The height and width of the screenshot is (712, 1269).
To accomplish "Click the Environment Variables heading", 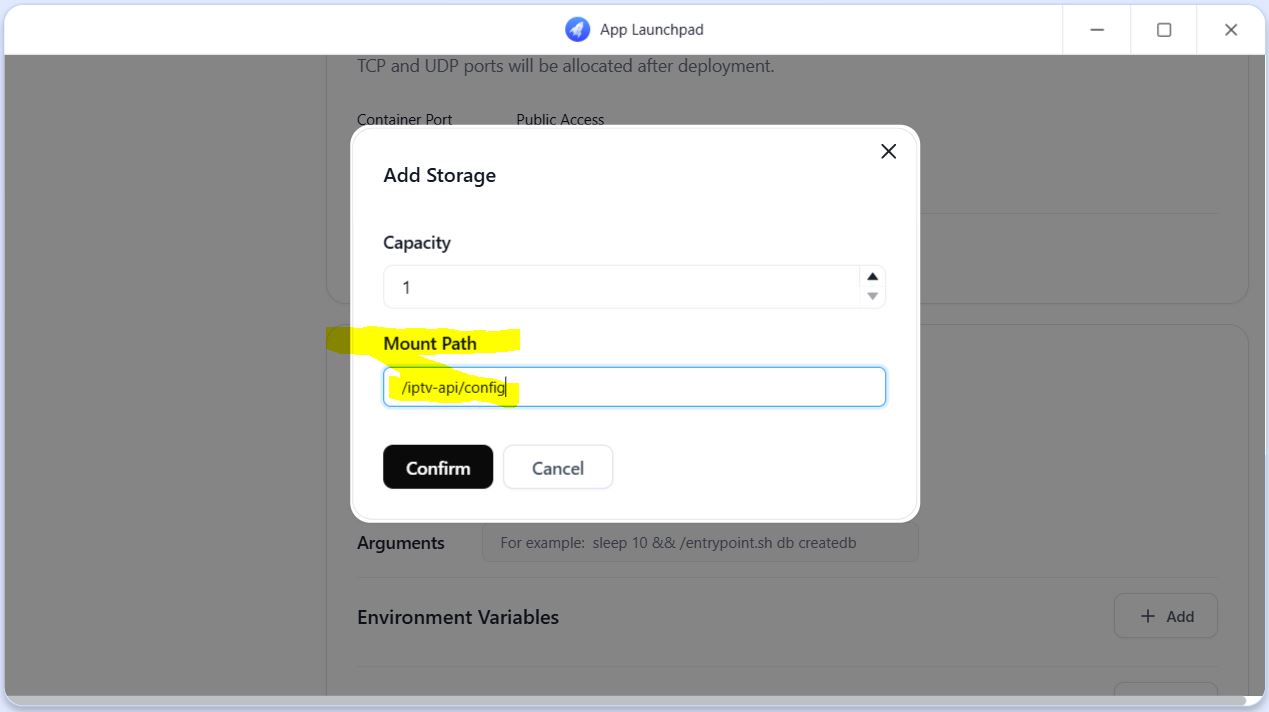I will tap(458, 617).
